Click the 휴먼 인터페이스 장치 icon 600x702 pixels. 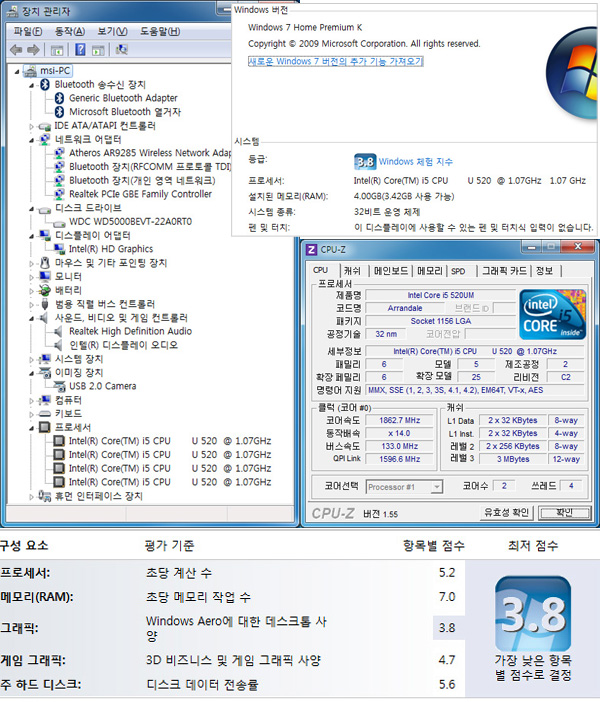(x=45, y=496)
